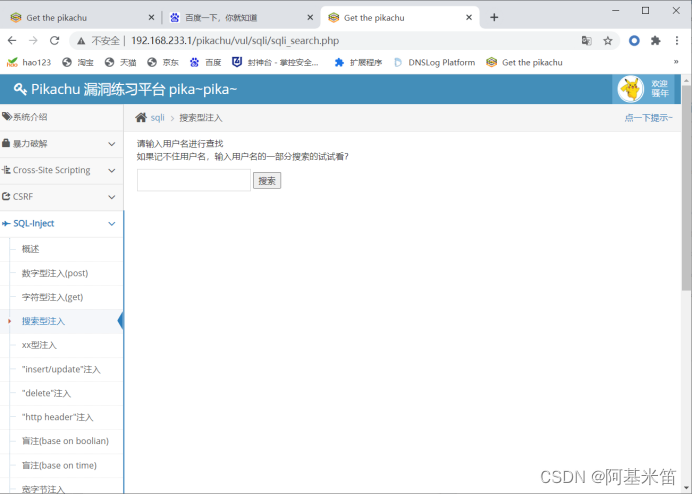Close the Baidu tab
The image size is (692, 495).
(x=310, y=18)
